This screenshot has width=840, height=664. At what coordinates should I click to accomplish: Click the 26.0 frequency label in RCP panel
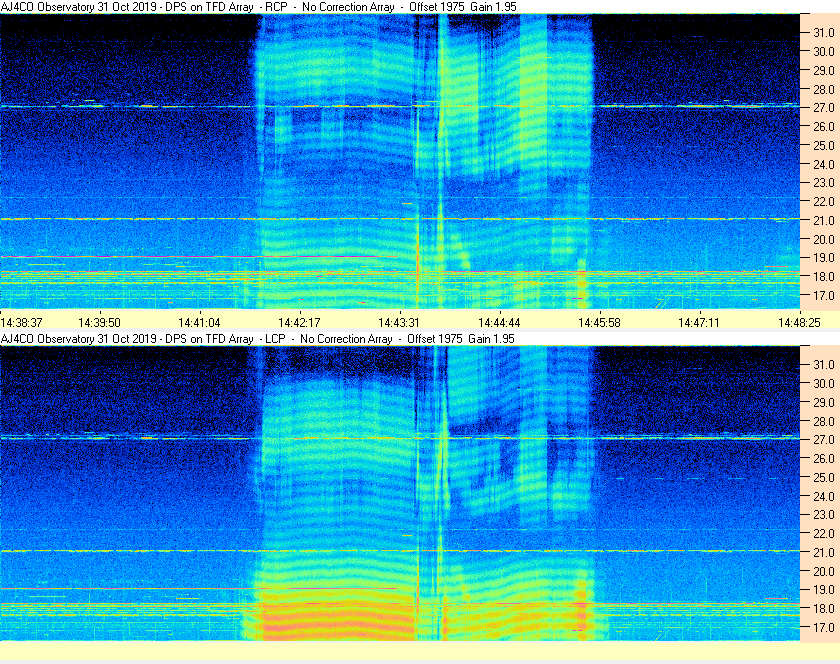tap(824, 126)
